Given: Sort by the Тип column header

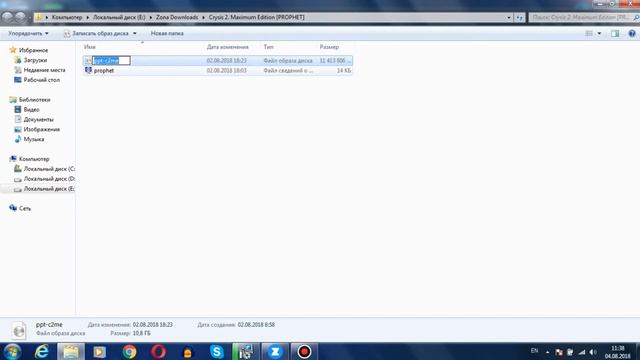Looking at the screenshot, I should click(268, 47).
